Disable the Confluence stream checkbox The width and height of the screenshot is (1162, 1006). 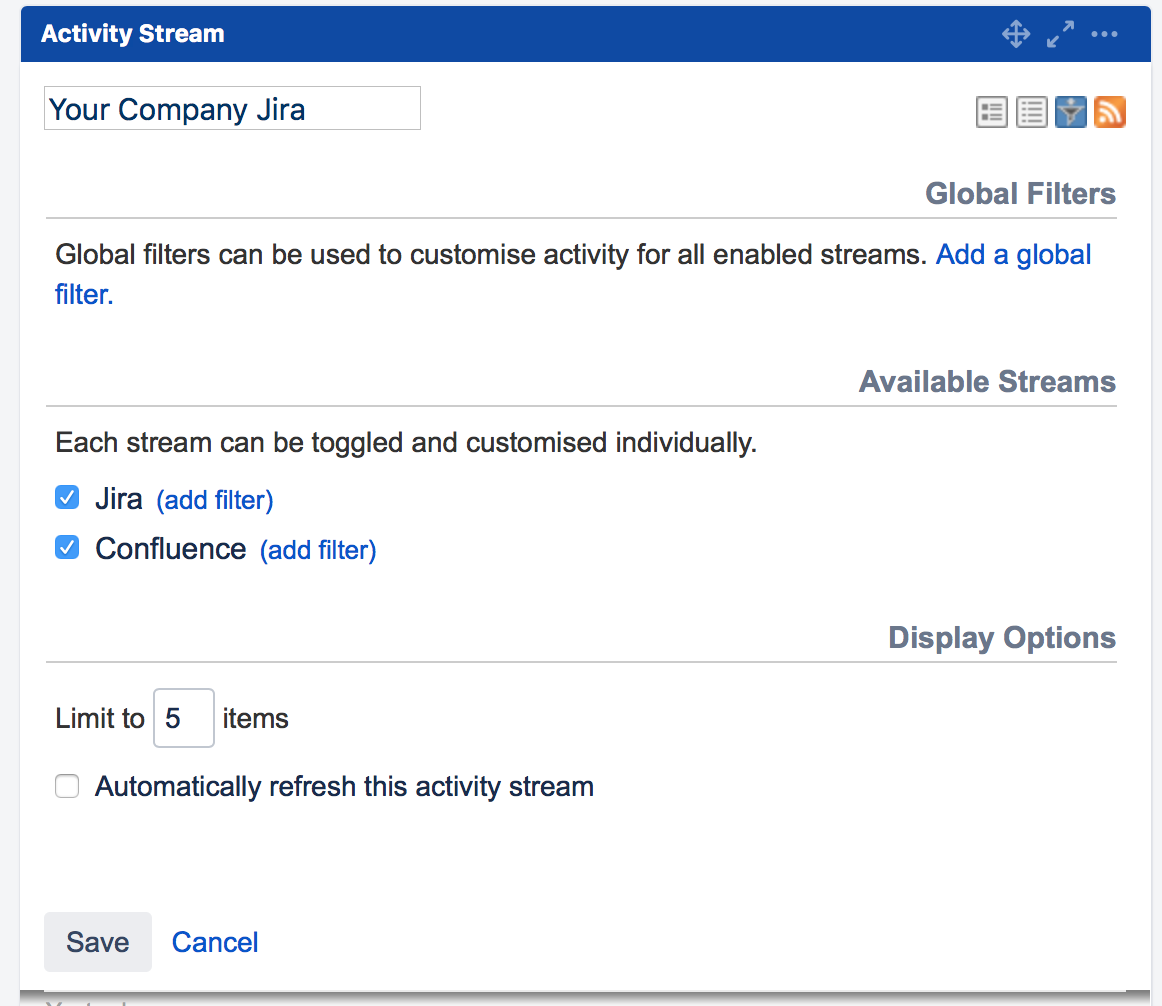point(66,547)
